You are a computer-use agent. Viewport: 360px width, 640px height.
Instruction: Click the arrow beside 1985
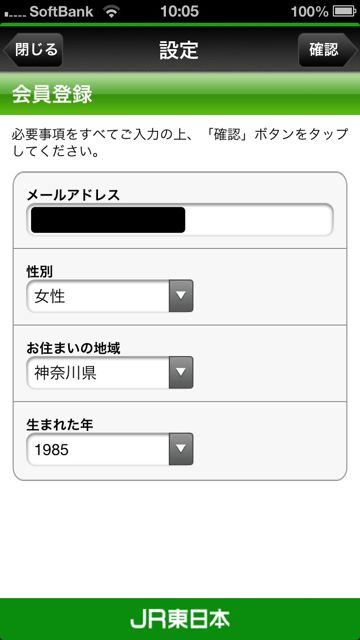point(181,449)
